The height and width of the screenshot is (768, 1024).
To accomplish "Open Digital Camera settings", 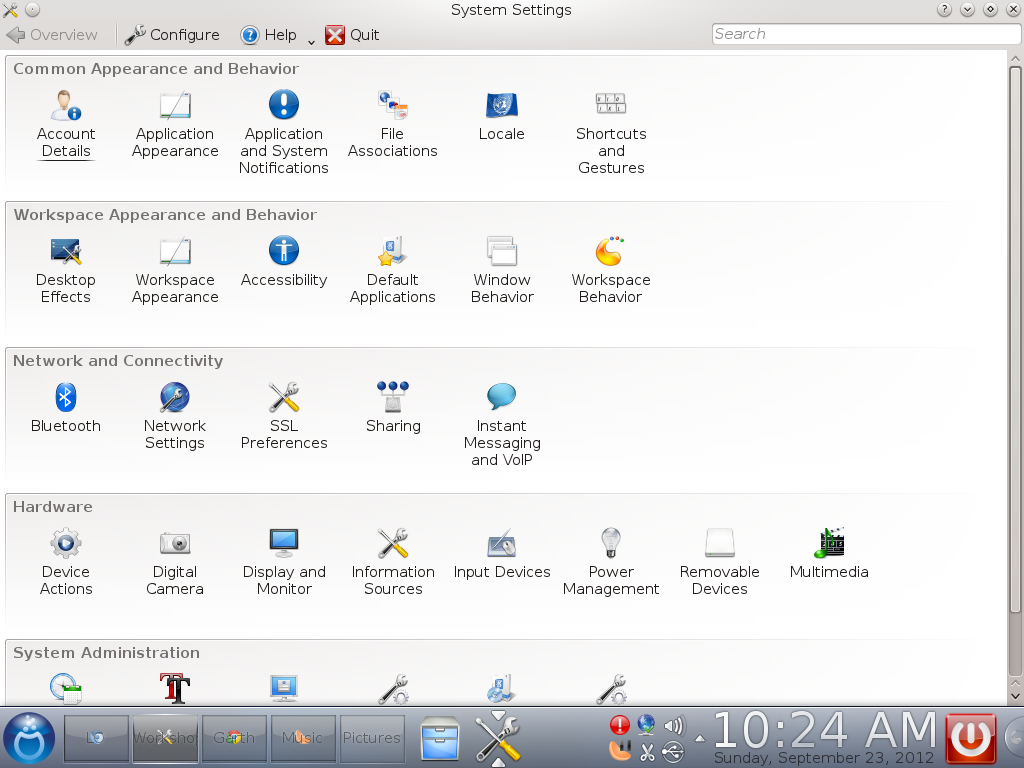I will 175,562.
